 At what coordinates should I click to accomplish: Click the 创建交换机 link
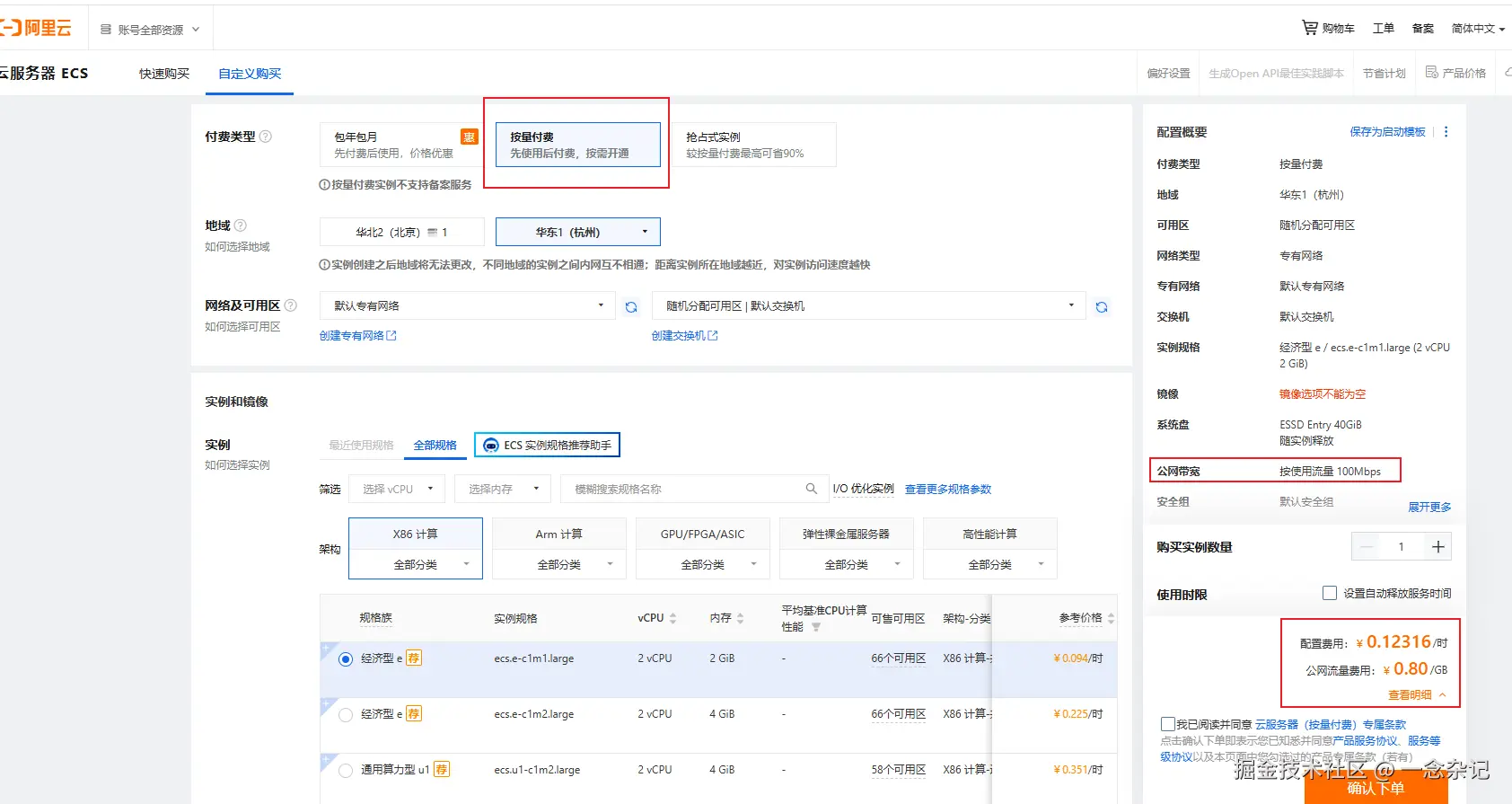click(x=684, y=335)
